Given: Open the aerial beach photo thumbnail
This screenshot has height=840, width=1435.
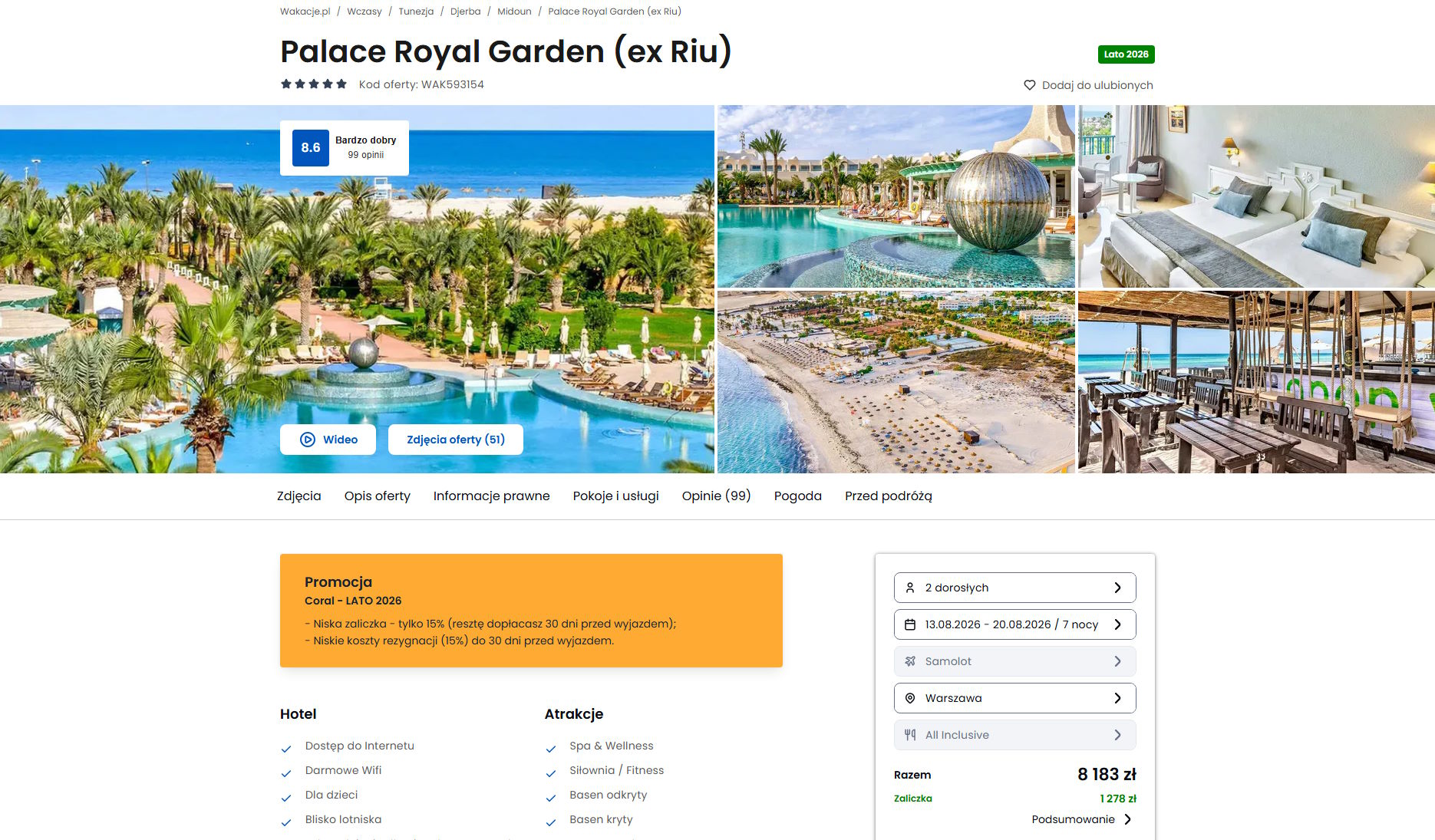Looking at the screenshot, I should coord(896,382).
